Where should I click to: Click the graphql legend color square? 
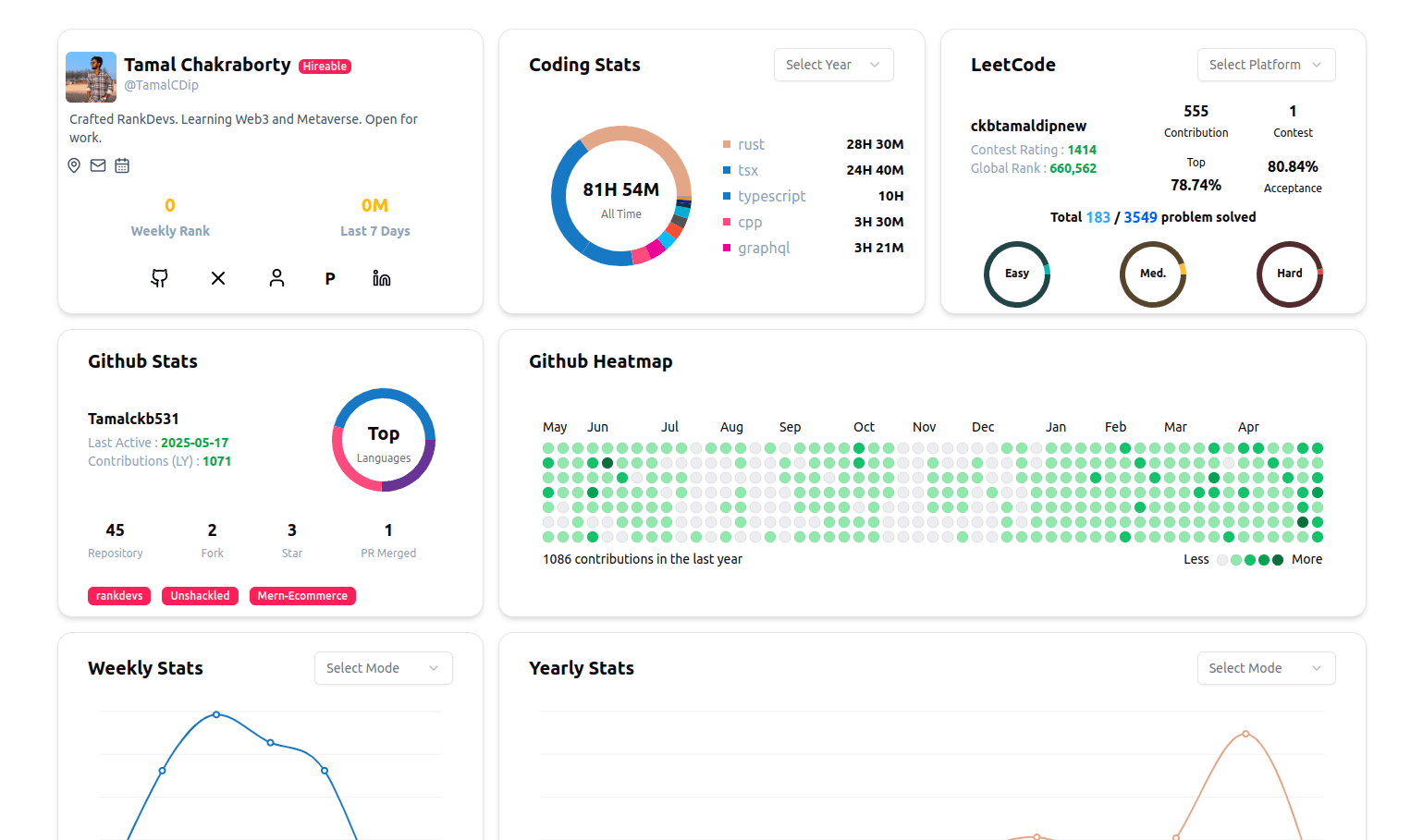(x=727, y=248)
